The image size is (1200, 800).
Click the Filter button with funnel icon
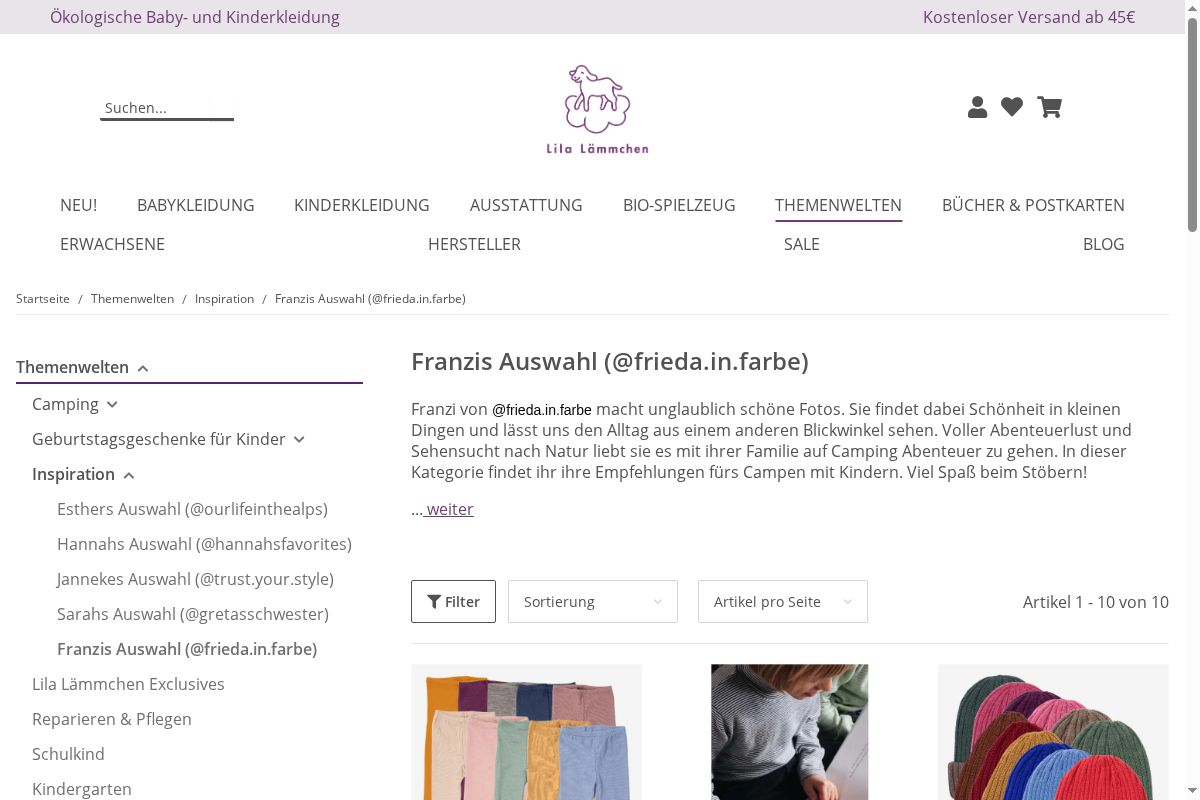(x=453, y=601)
